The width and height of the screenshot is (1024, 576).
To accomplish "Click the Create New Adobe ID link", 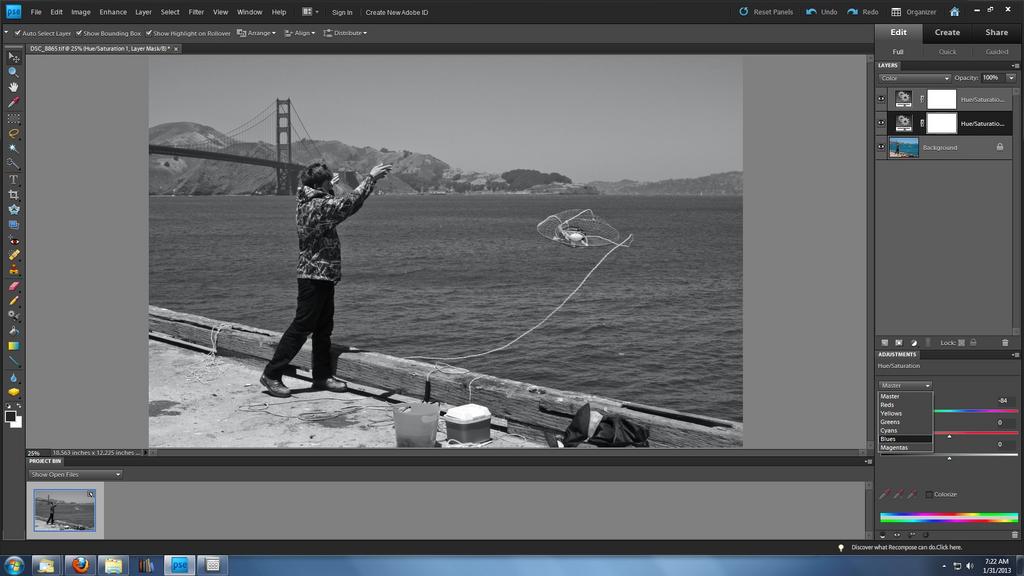I will 396,12.
